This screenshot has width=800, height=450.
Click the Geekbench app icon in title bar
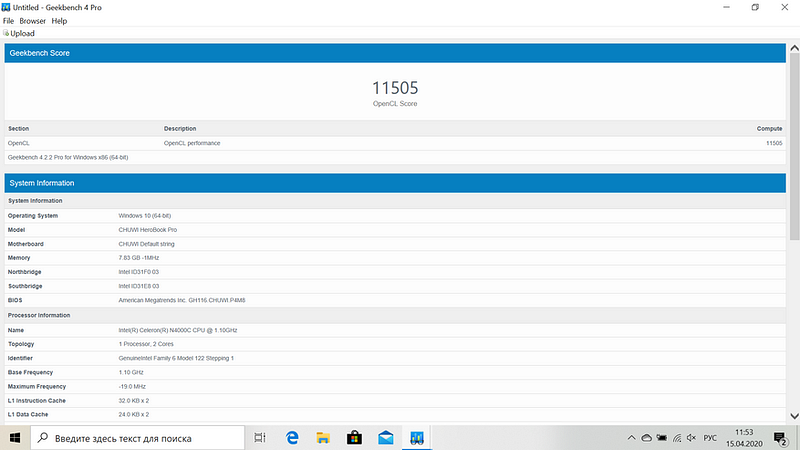6,7
